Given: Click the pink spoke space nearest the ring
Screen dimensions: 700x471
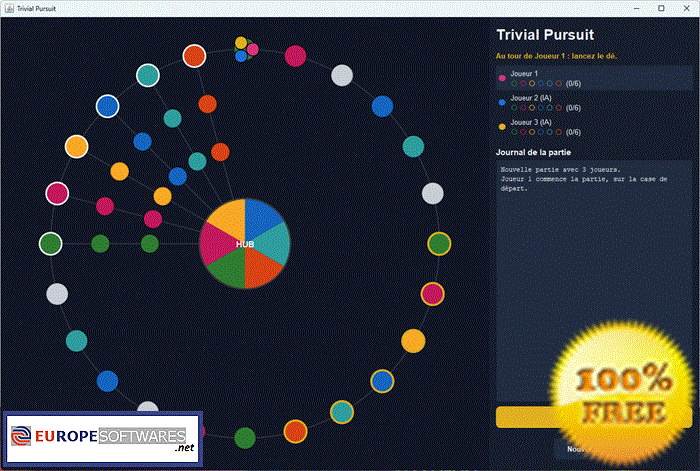Looking at the screenshot, I should point(105,206).
